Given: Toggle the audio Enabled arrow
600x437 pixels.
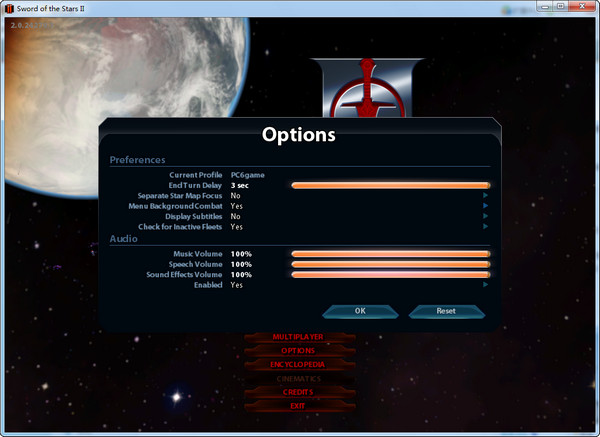Looking at the screenshot, I should 485,285.
